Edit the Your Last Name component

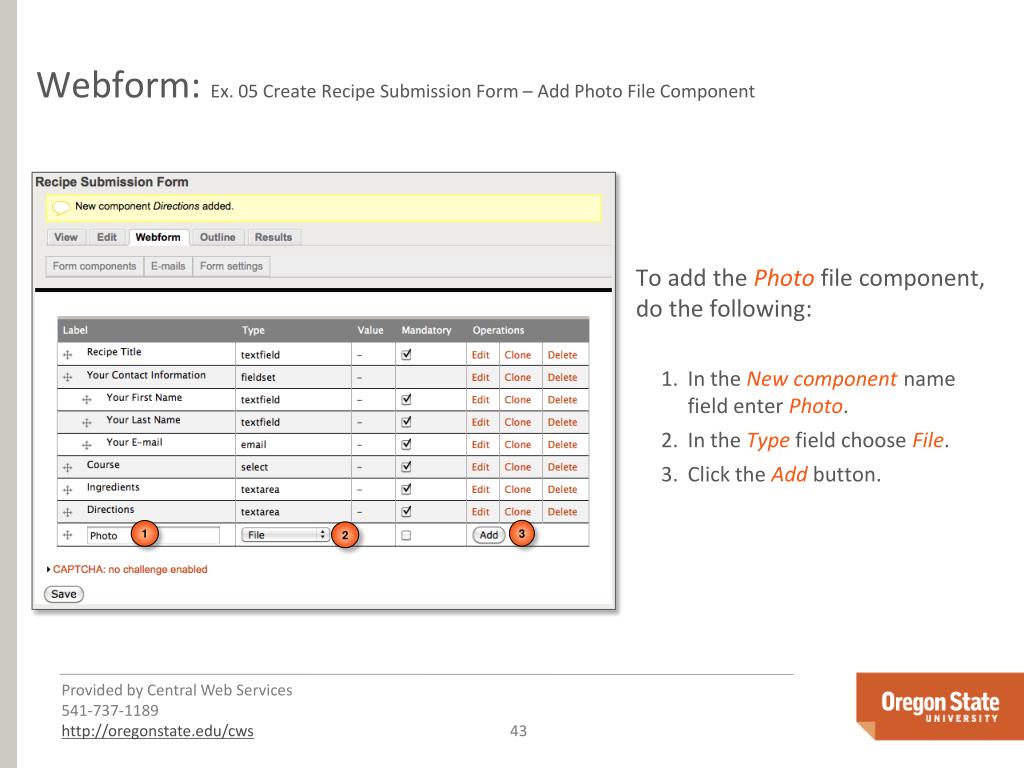click(481, 422)
